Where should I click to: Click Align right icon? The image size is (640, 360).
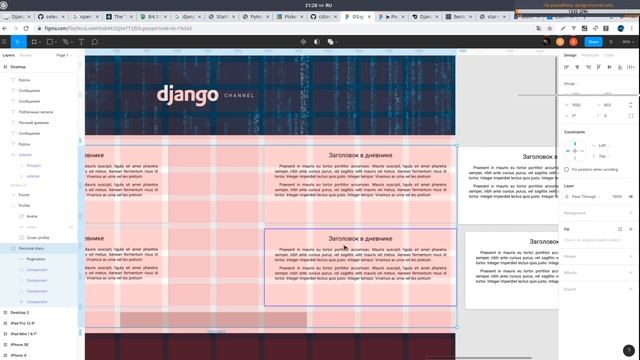[588, 67]
